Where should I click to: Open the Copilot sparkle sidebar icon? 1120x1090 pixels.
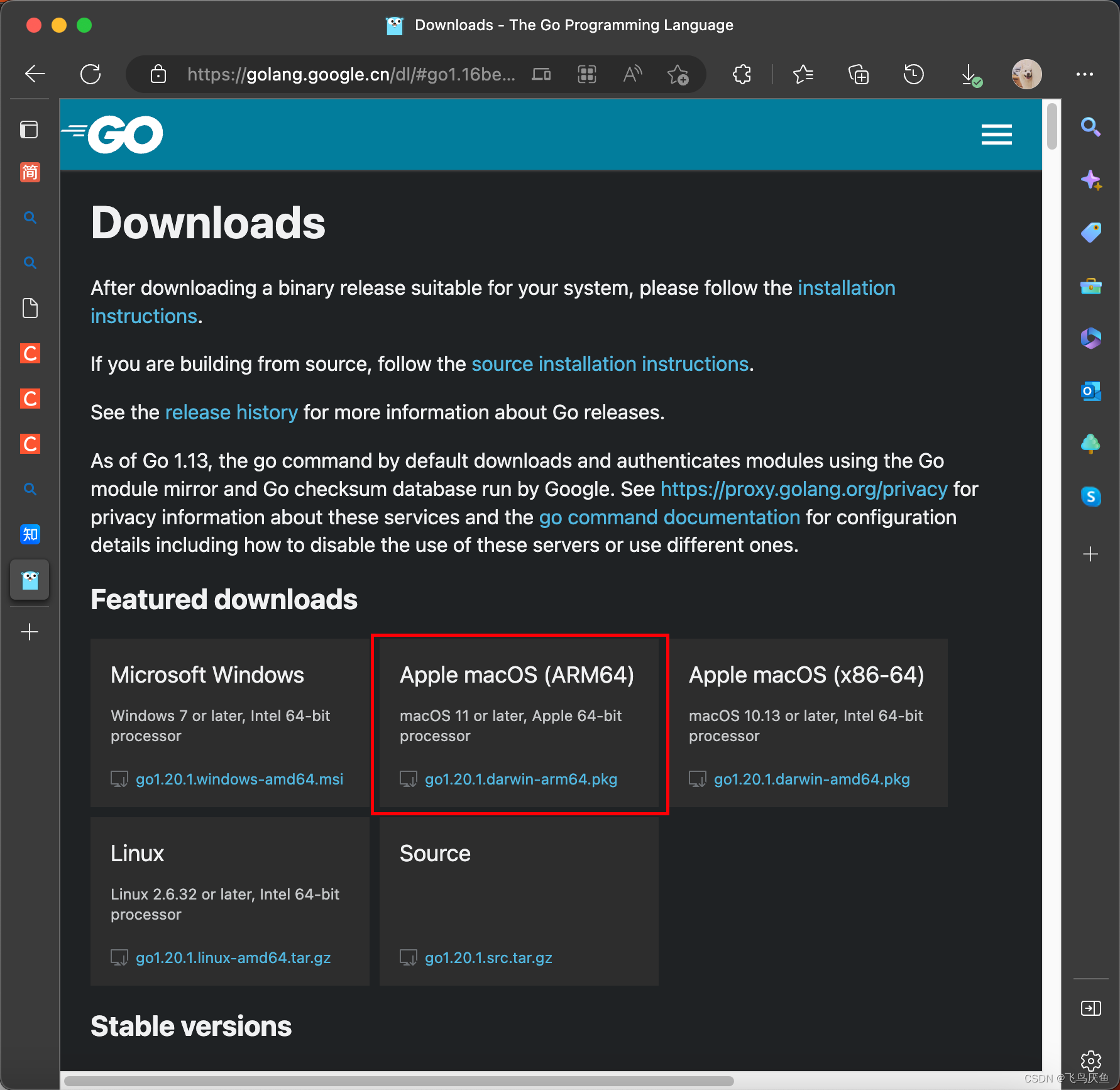(x=1090, y=180)
